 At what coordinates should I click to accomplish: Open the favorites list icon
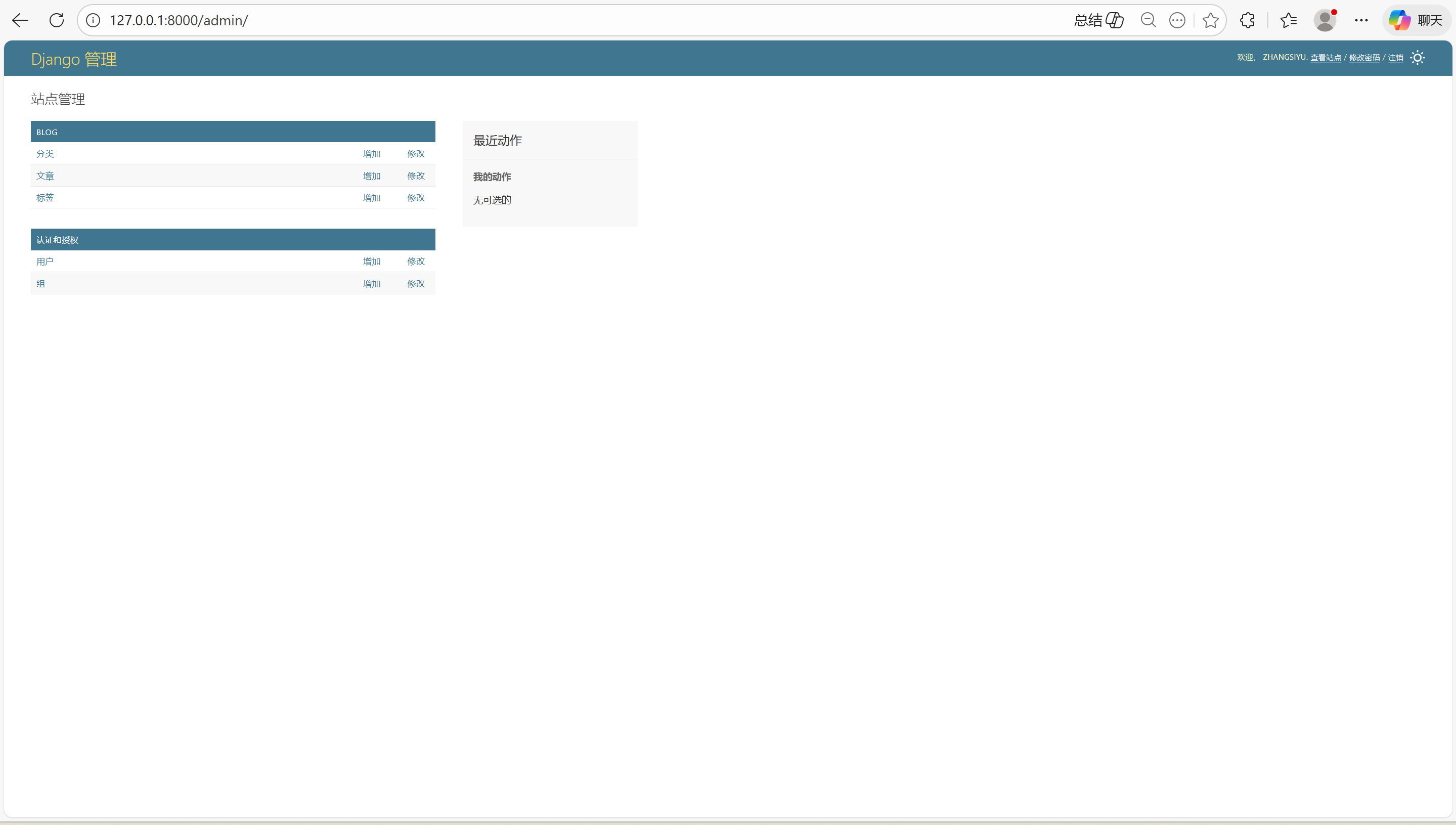1288,20
